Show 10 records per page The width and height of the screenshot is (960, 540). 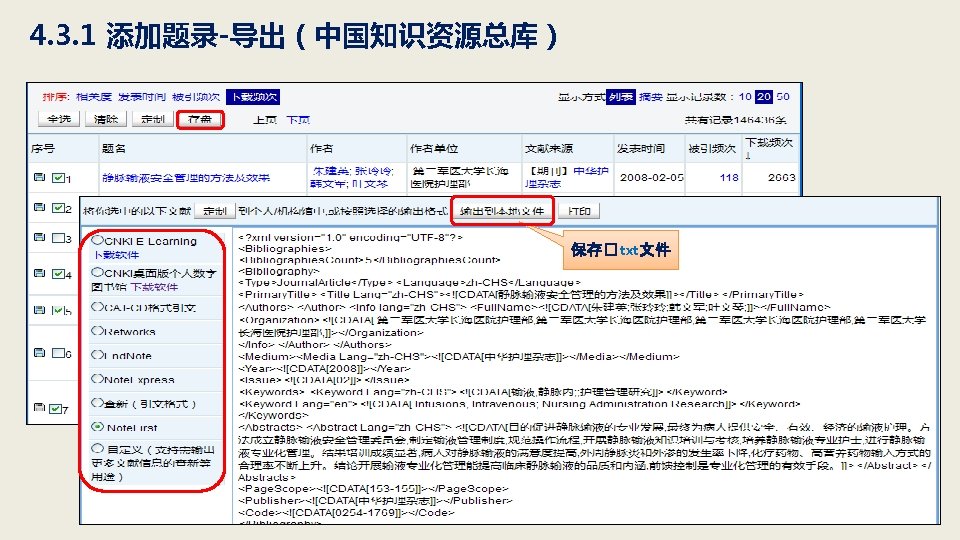(x=745, y=96)
